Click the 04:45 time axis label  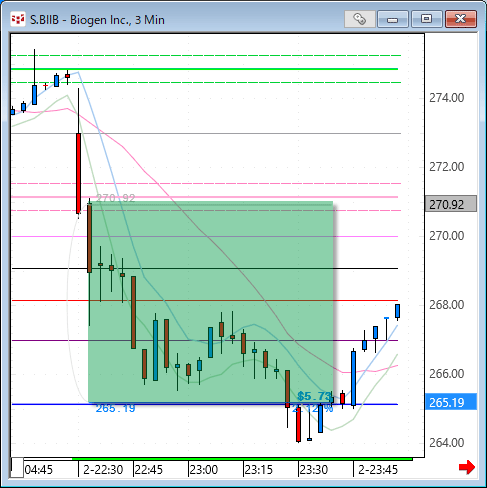point(39,470)
